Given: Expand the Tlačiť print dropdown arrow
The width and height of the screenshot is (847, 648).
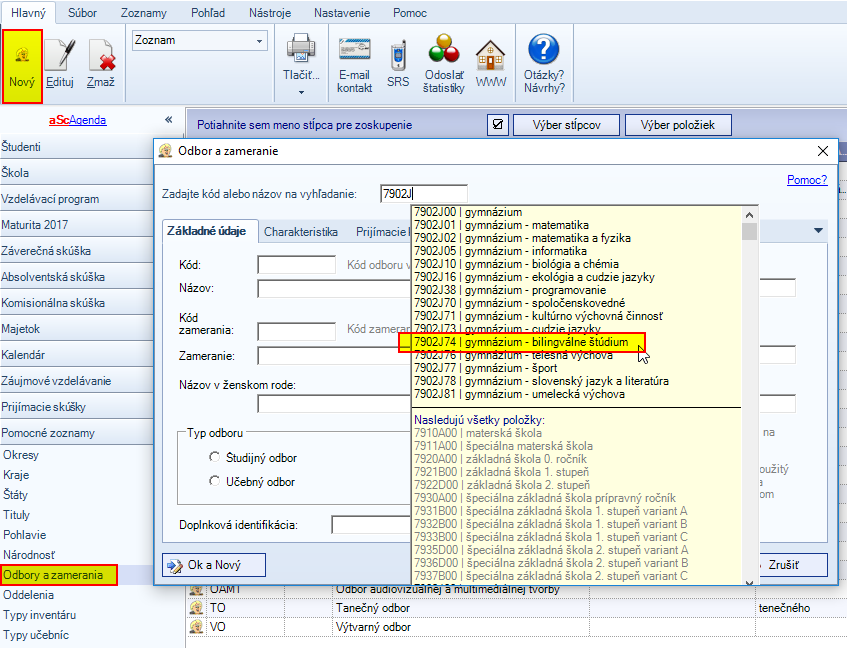Looking at the screenshot, I should click(300, 92).
